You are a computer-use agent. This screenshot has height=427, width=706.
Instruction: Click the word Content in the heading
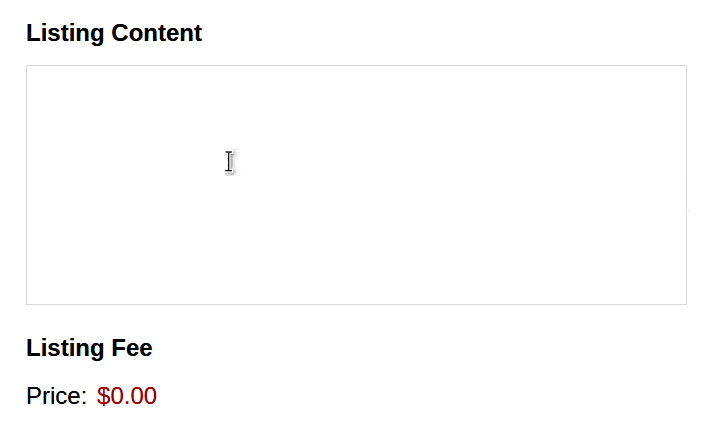(x=157, y=33)
